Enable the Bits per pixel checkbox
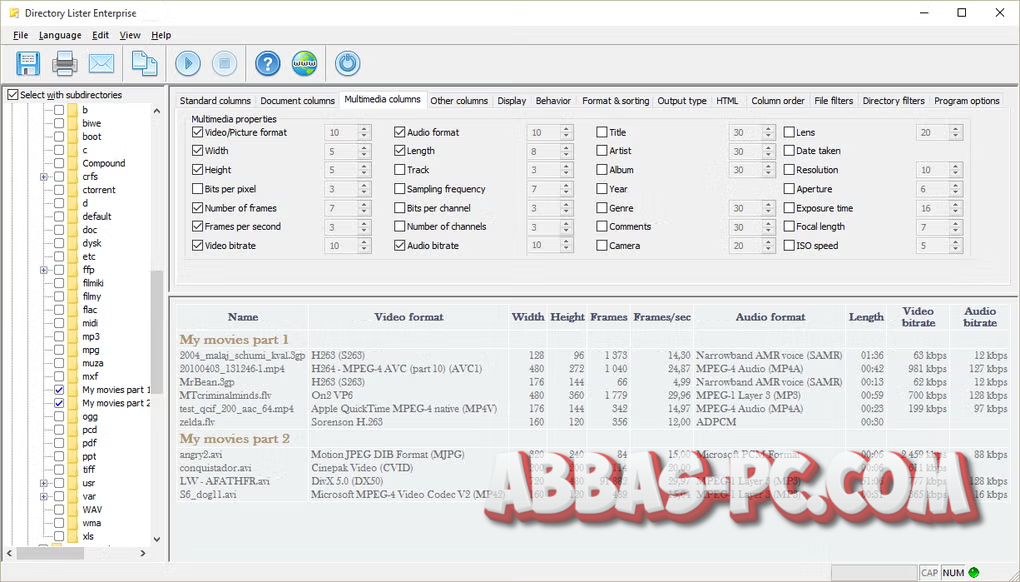1020x582 pixels. 197,189
